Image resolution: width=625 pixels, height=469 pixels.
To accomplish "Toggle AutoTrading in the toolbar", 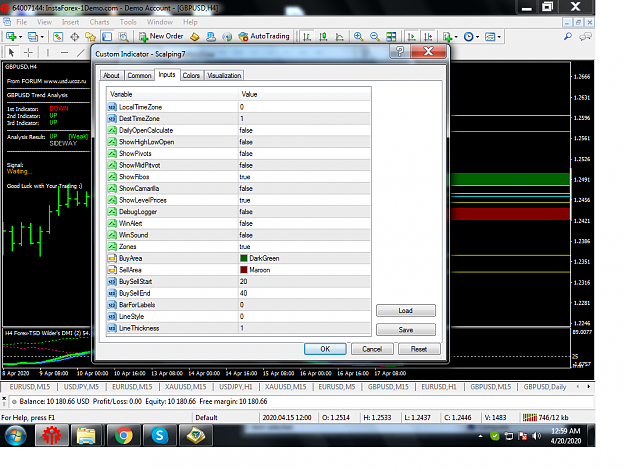I will click(x=264, y=37).
